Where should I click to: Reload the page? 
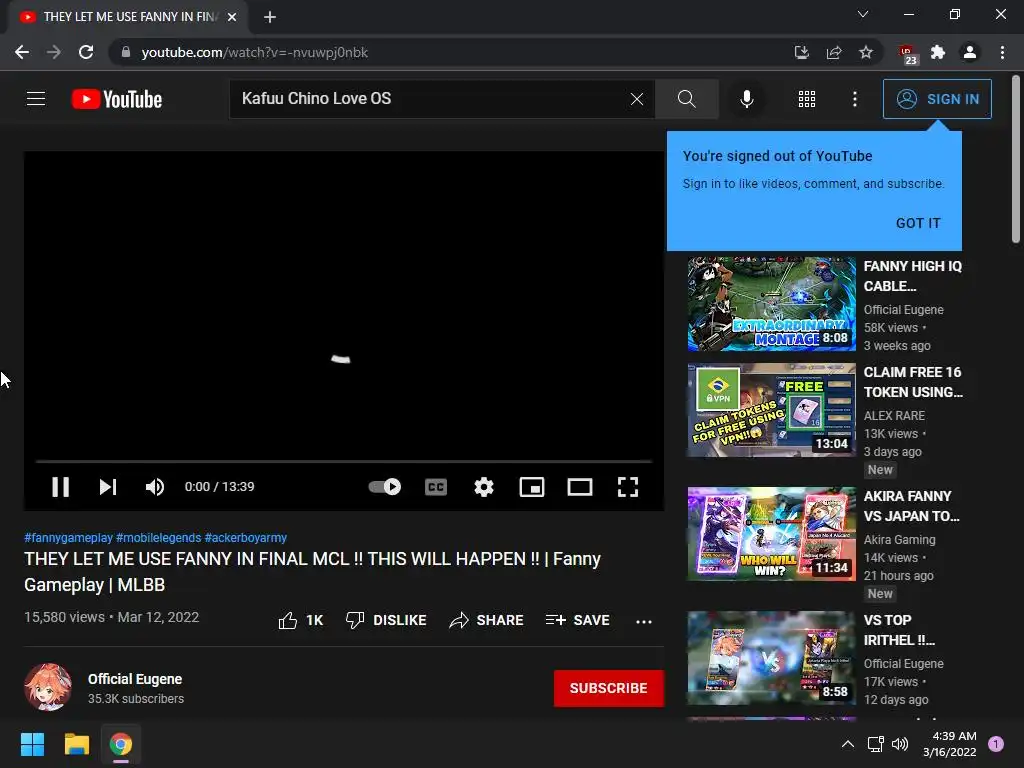(x=86, y=52)
